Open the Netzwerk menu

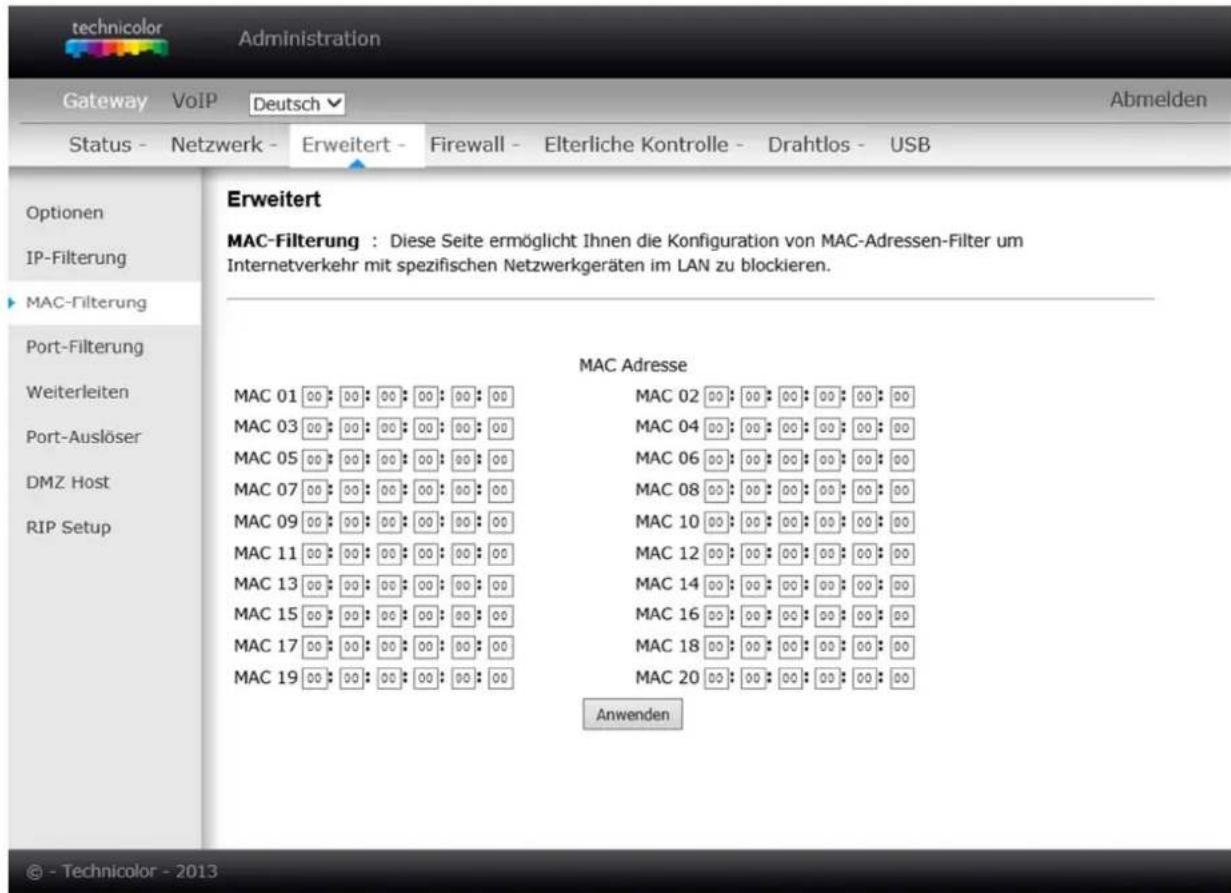[223, 145]
